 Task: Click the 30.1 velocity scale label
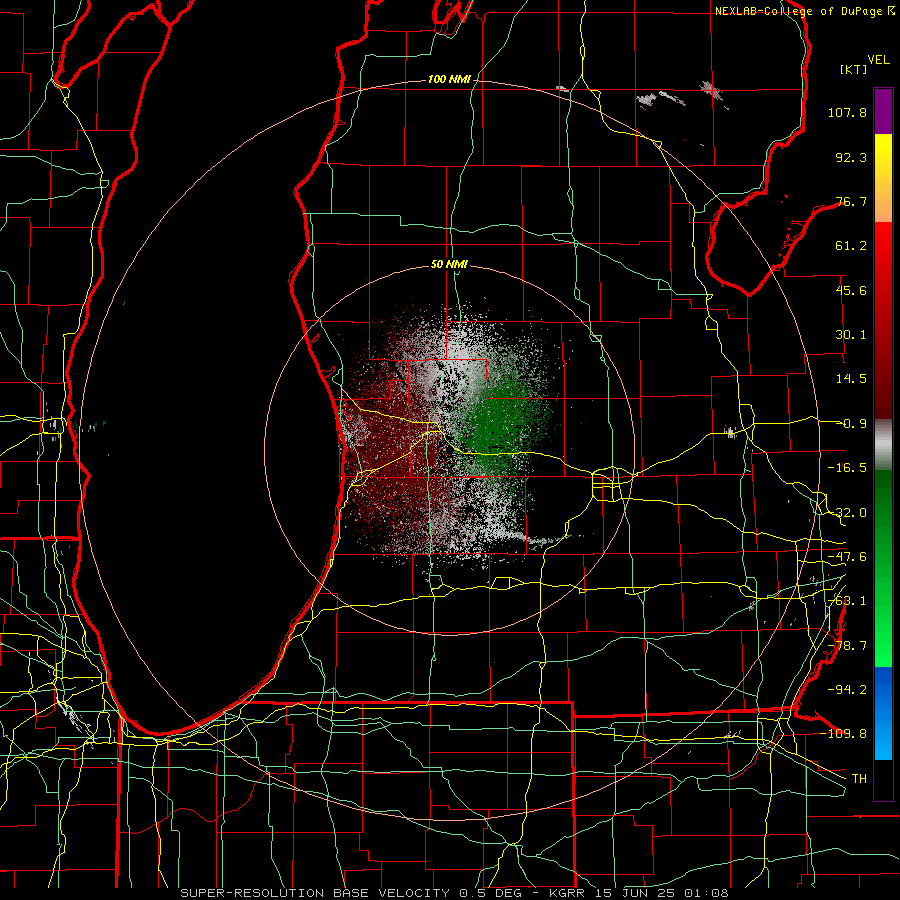pyautogui.click(x=851, y=335)
